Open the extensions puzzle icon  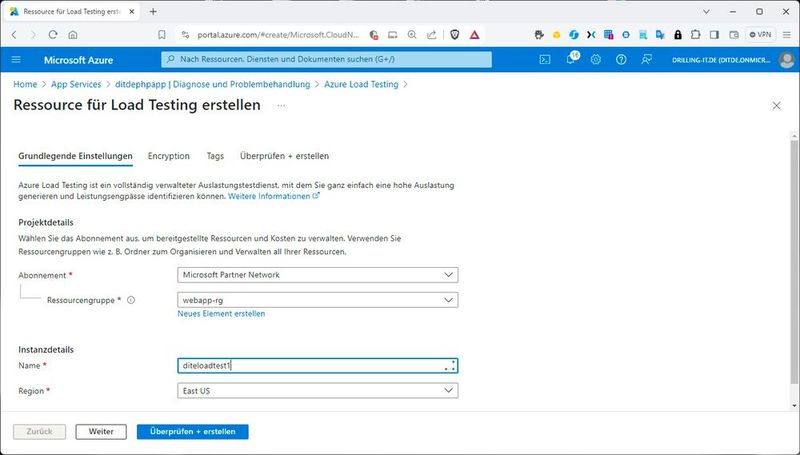(x=695, y=35)
